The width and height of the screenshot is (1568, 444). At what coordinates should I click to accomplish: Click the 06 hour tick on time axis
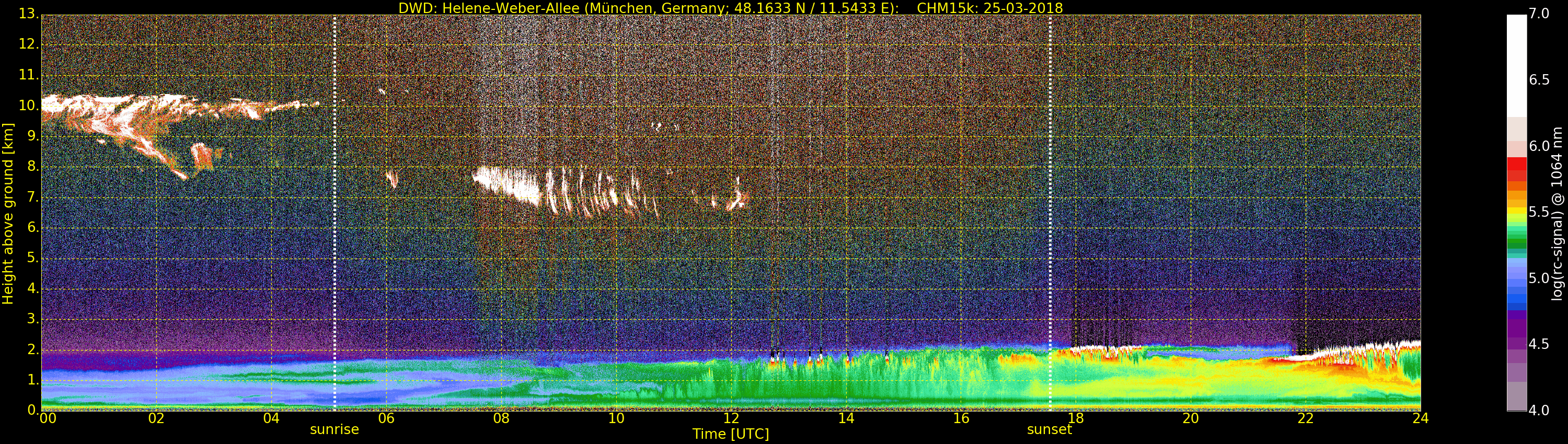(x=386, y=418)
